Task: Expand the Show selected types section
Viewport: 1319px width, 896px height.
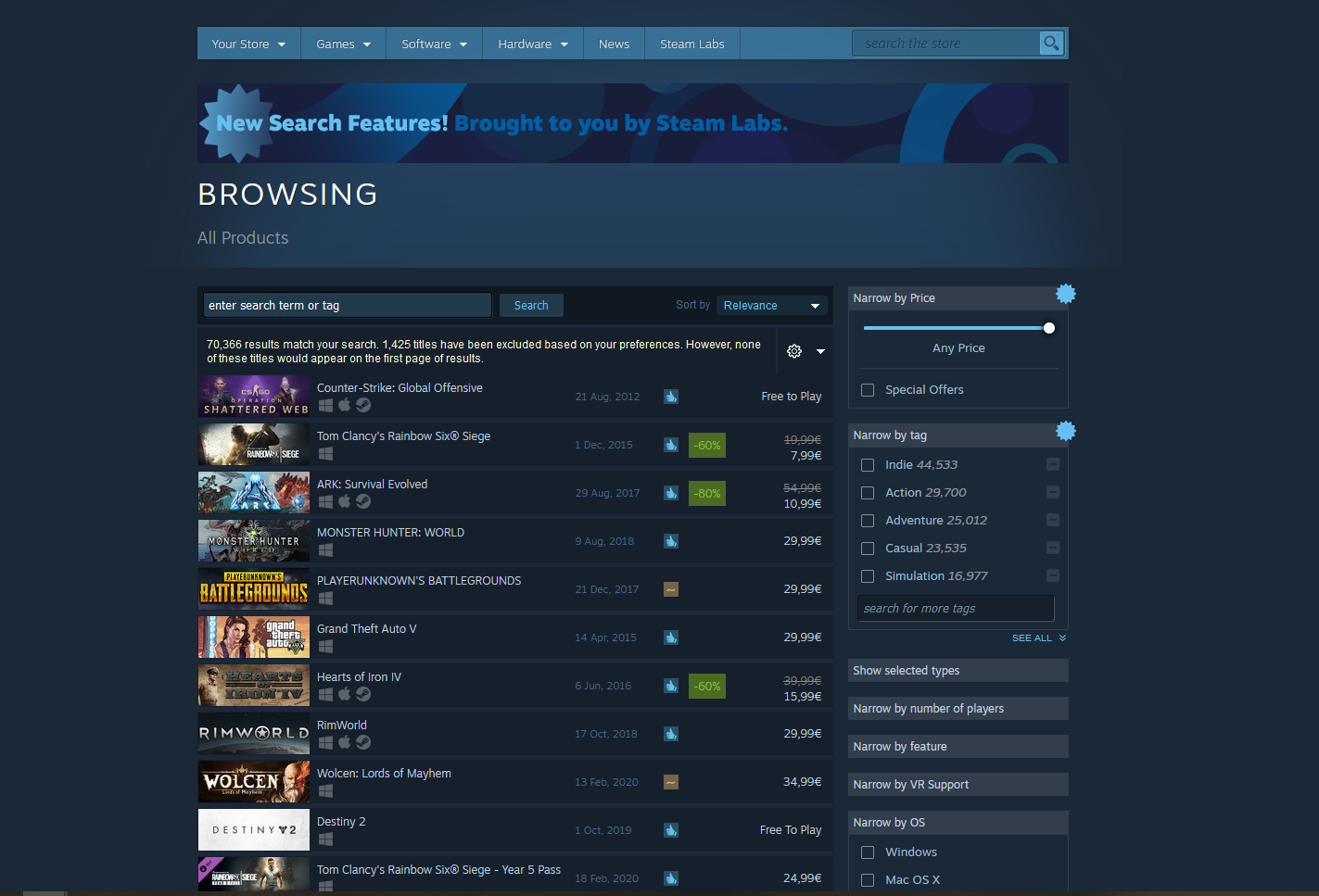Action: [958, 671]
